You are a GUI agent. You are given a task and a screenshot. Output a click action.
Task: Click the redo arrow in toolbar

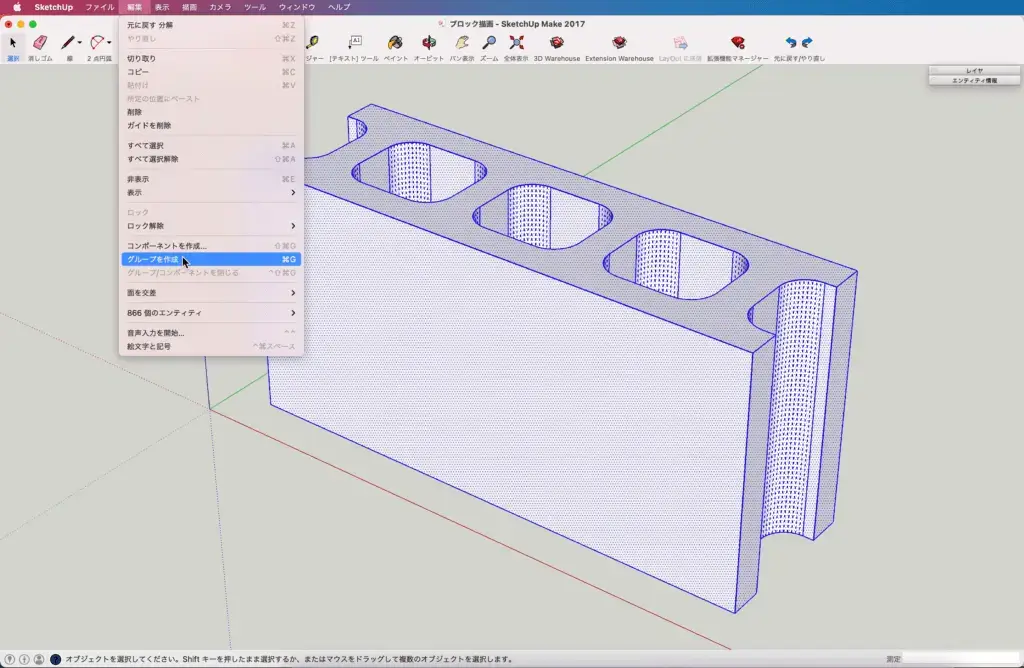[x=807, y=42]
